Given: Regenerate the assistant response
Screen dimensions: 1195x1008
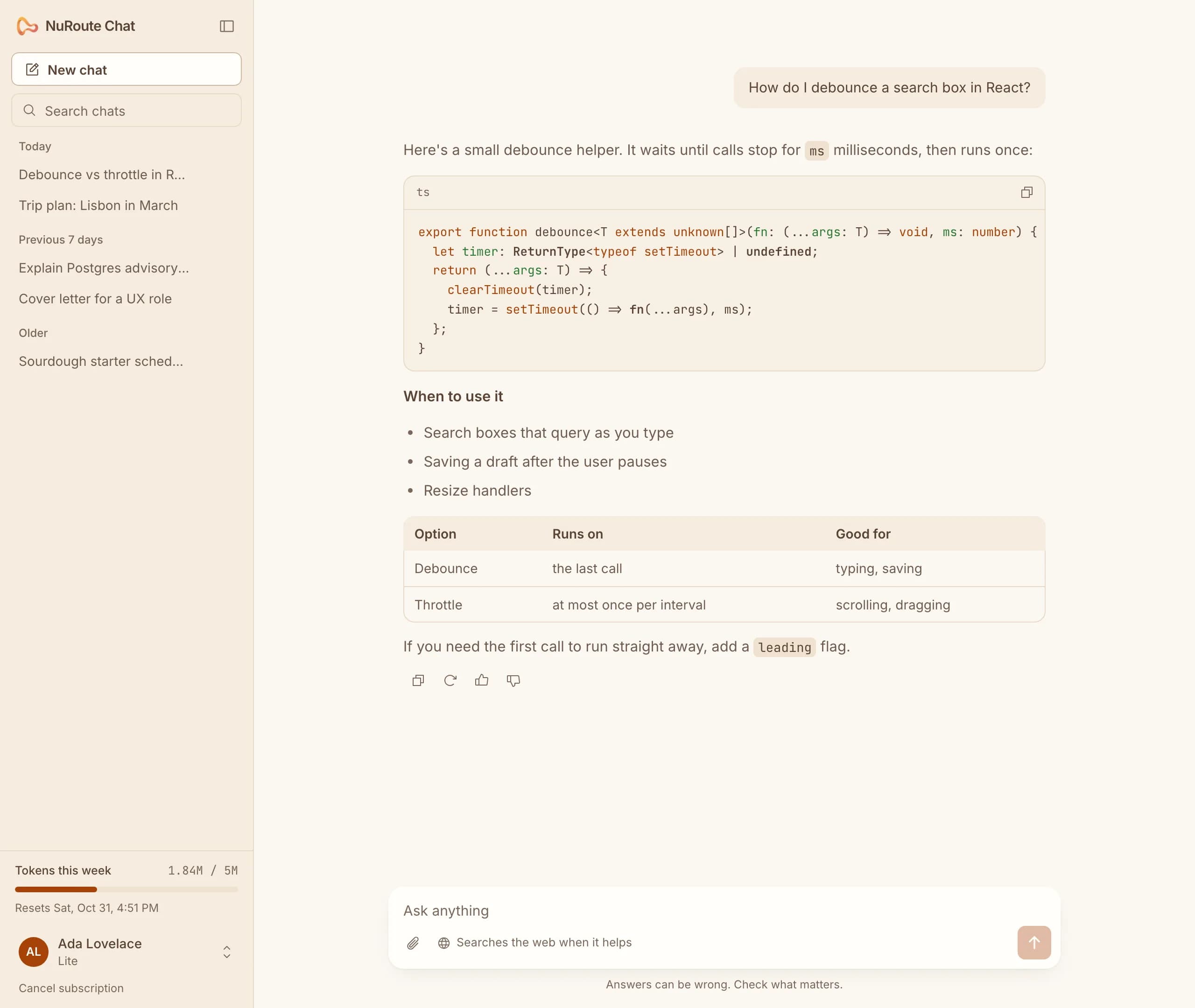Looking at the screenshot, I should pos(450,680).
